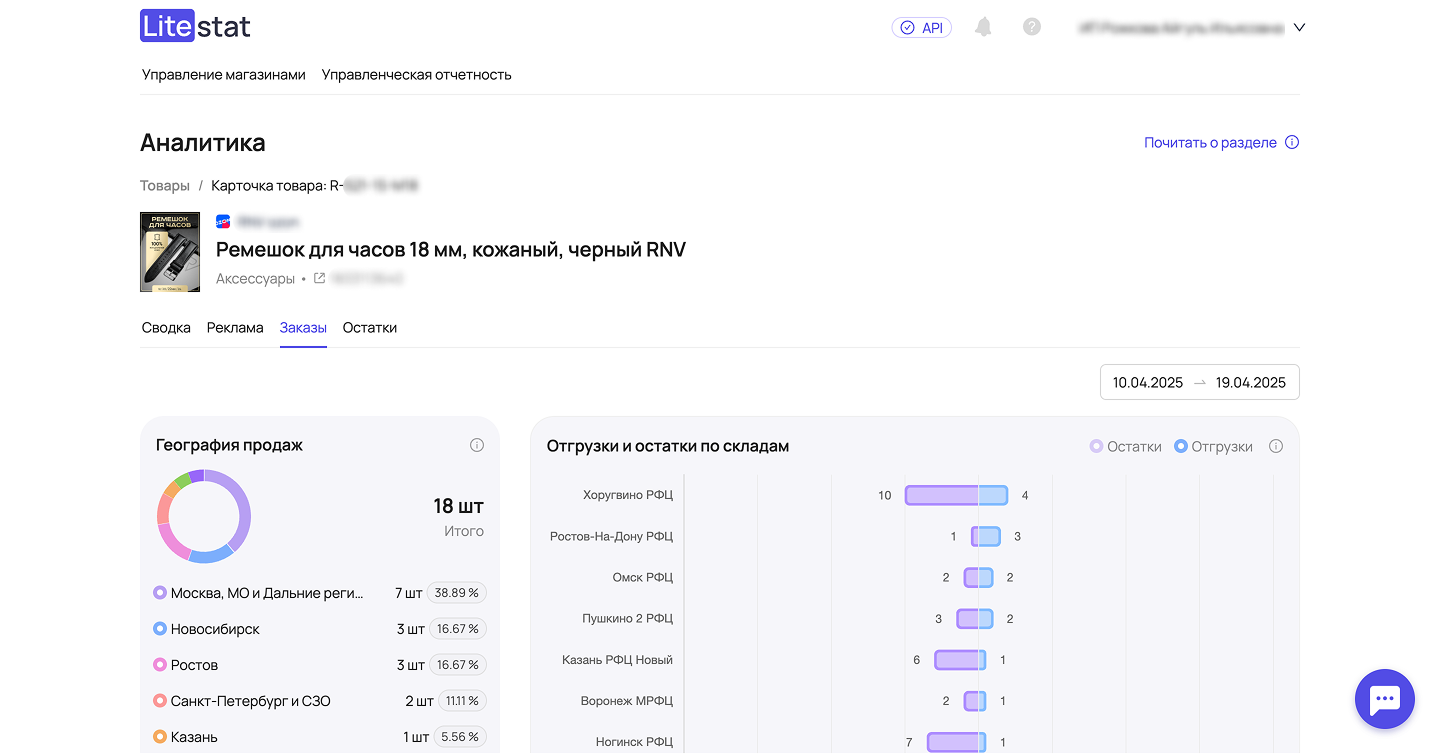The image size is (1433, 754).
Task: Toggle the Отгрузки legend series
Action: pyautogui.click(x=1214, y=446)
